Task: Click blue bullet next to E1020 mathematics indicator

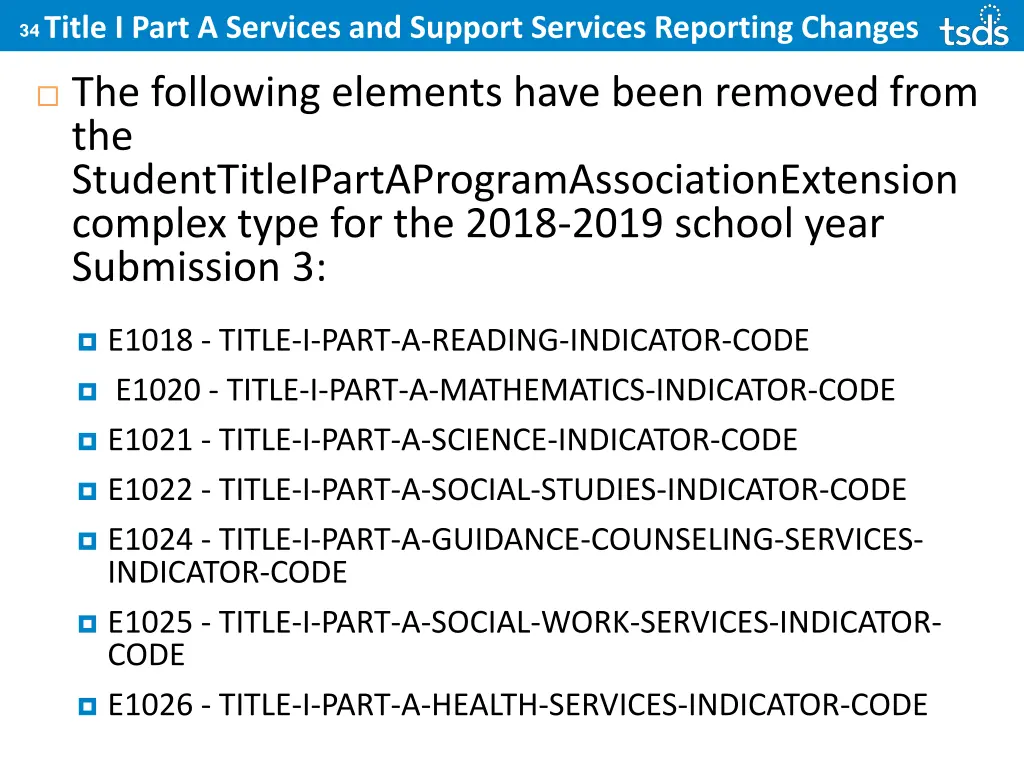Action: coord(88,391)
